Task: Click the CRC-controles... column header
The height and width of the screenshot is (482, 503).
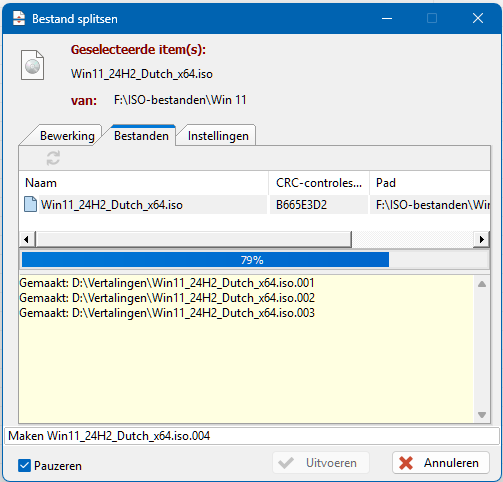Action: click(319, 183)
